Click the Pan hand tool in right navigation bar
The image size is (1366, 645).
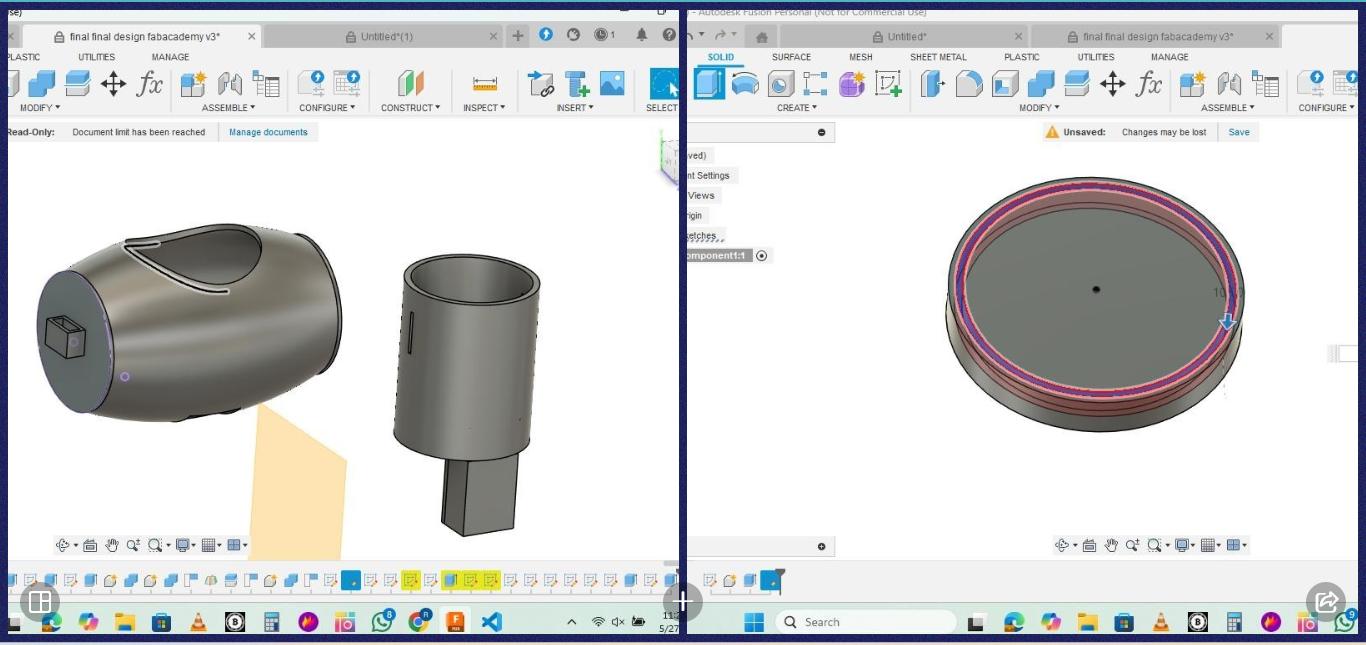tap(1111, 545)
